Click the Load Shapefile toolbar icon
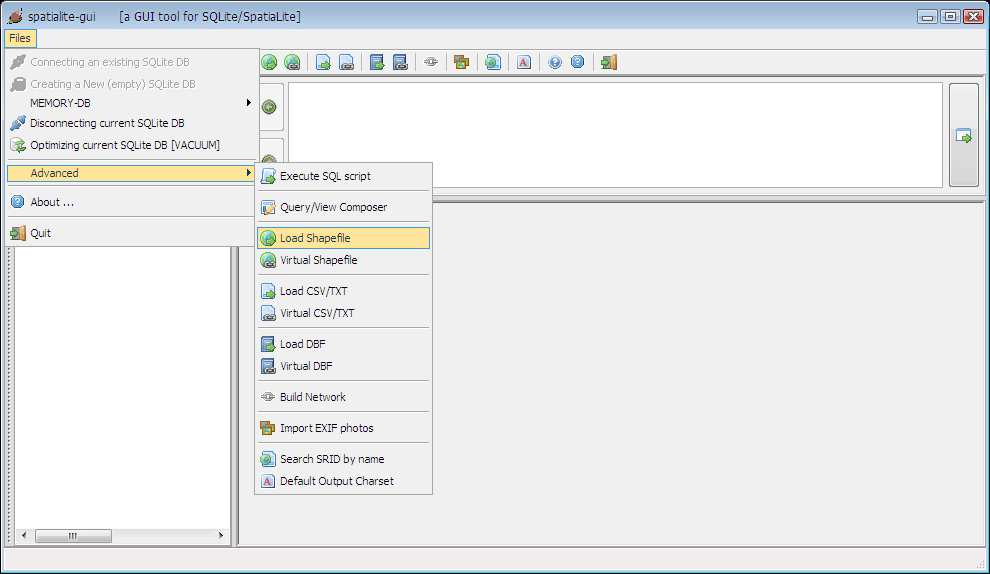 (x=269, y=62)
